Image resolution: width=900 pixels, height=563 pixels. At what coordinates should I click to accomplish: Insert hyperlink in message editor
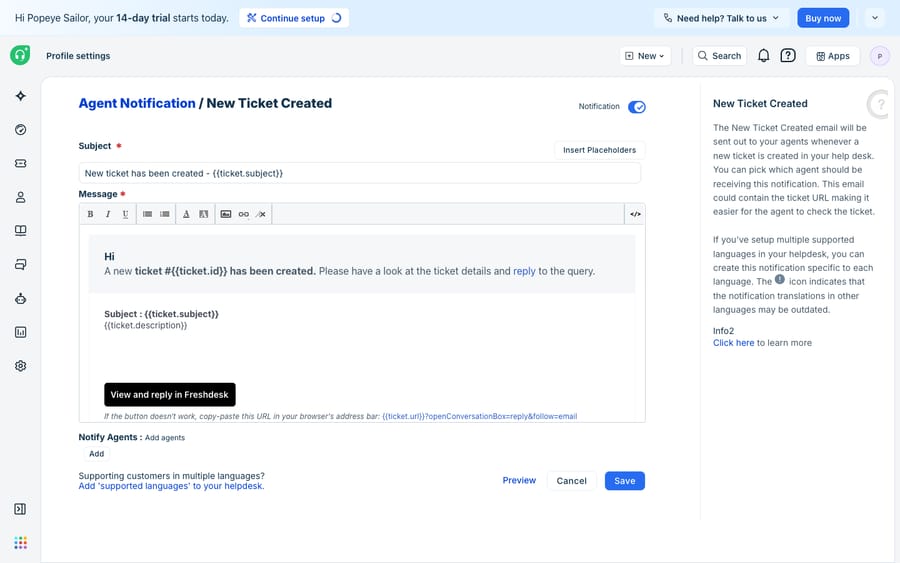[243, 214]
